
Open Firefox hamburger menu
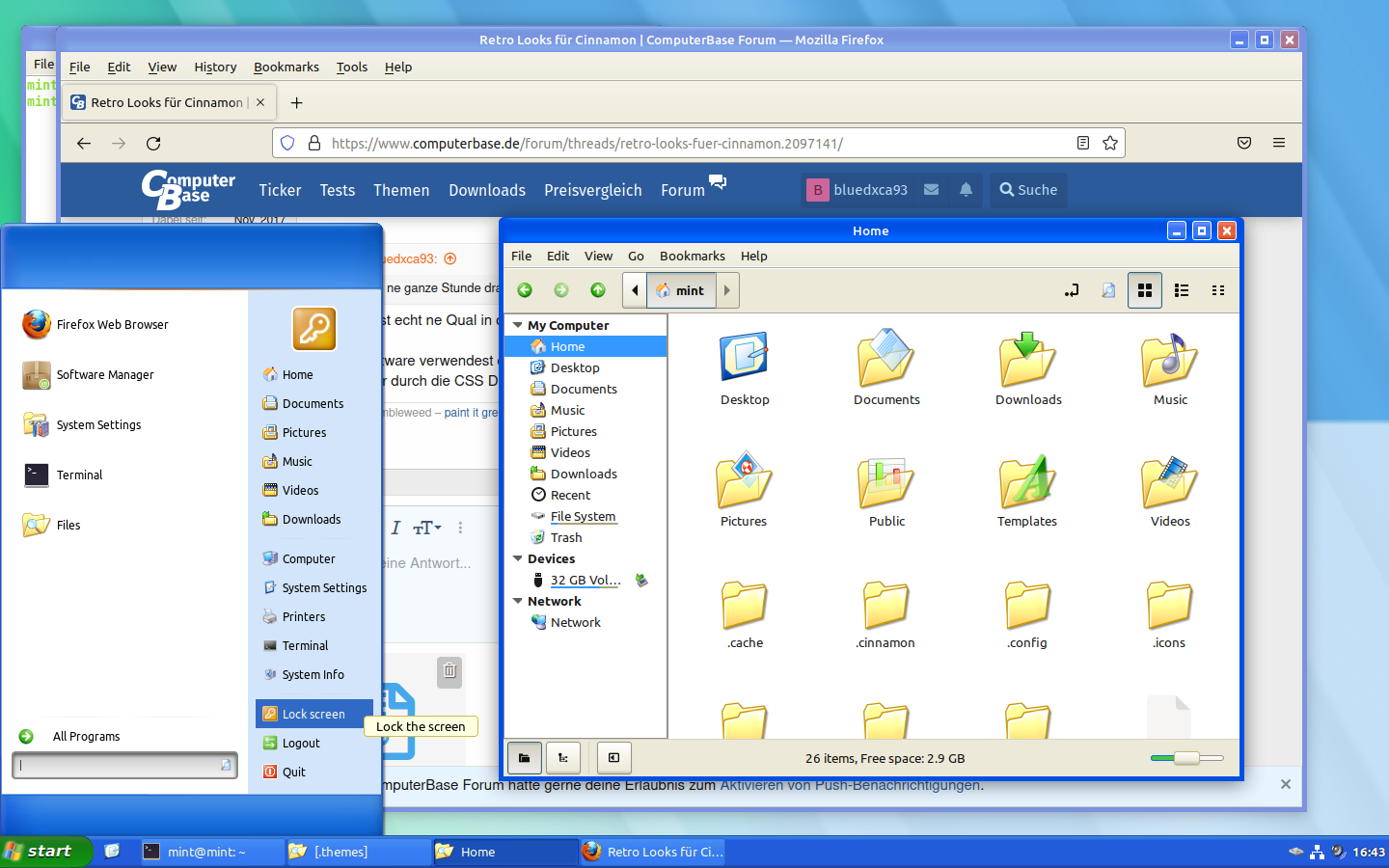(x=1279, y=143)
